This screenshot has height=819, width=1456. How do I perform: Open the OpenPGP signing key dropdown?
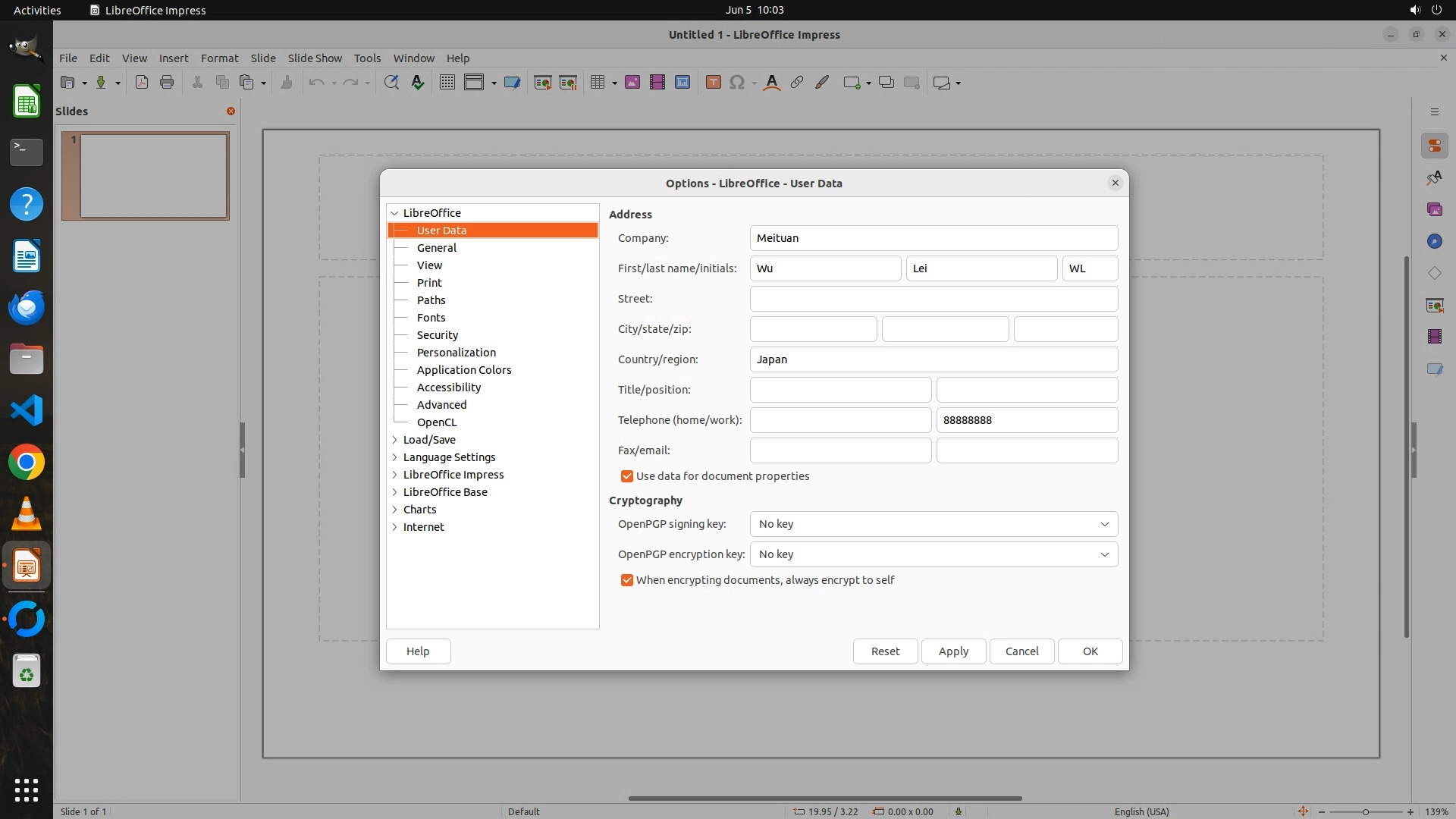(x=934, y=524)
